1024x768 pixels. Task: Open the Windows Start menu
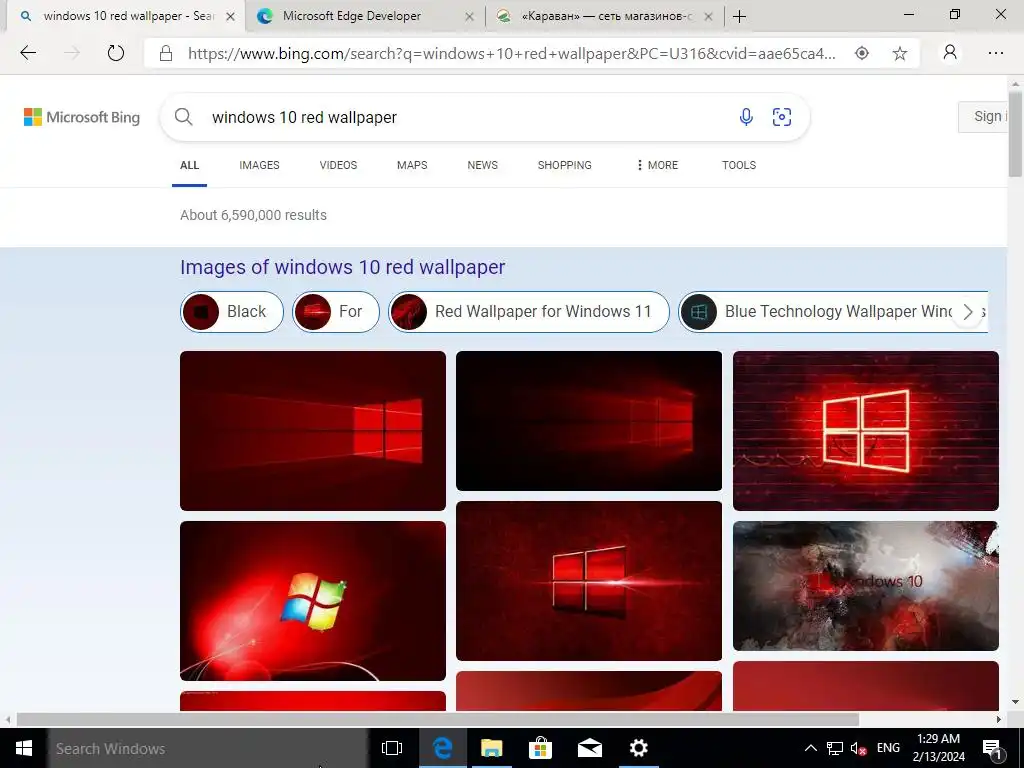click(24, 748)
